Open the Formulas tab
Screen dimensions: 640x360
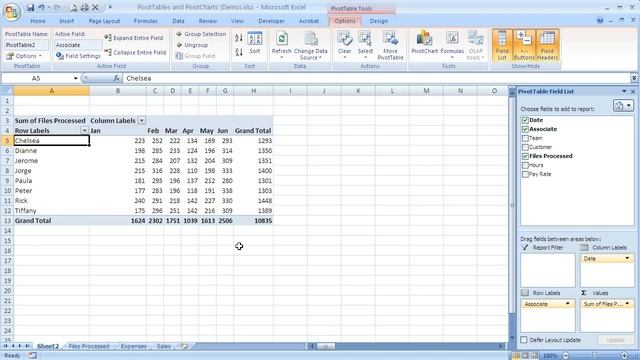tap(145, 21)
